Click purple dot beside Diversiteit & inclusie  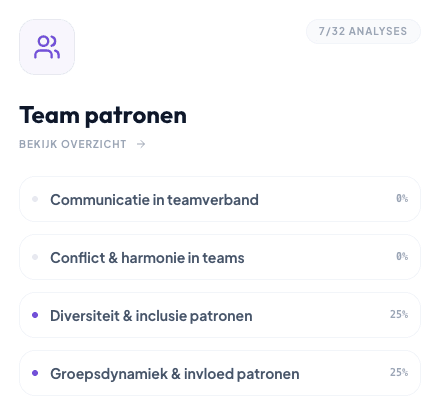pos(35,315)
